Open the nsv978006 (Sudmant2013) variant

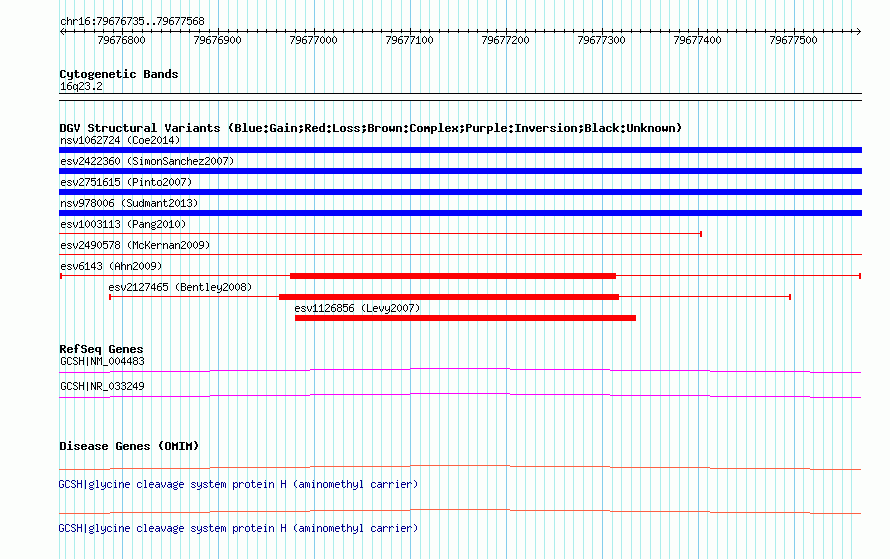pos(129,203)
